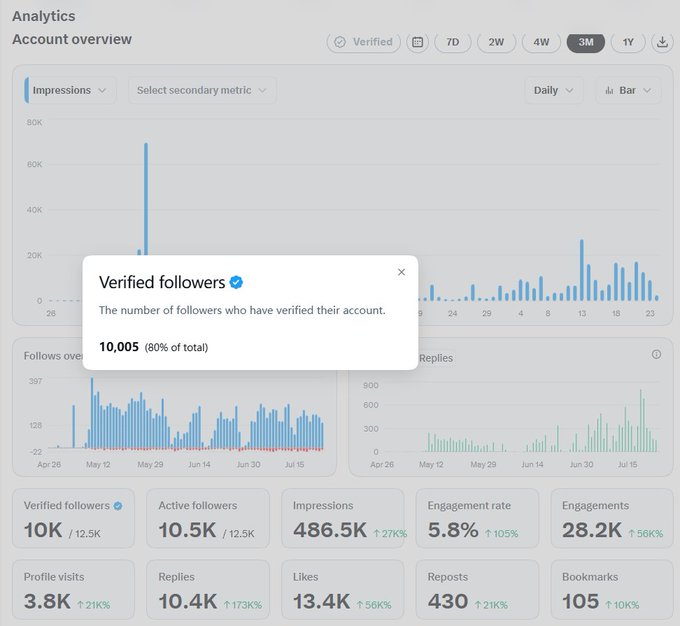Click the Follows over time chart title
The height and width of the screenshot is (626, 680).
click(x=53, y=356)
